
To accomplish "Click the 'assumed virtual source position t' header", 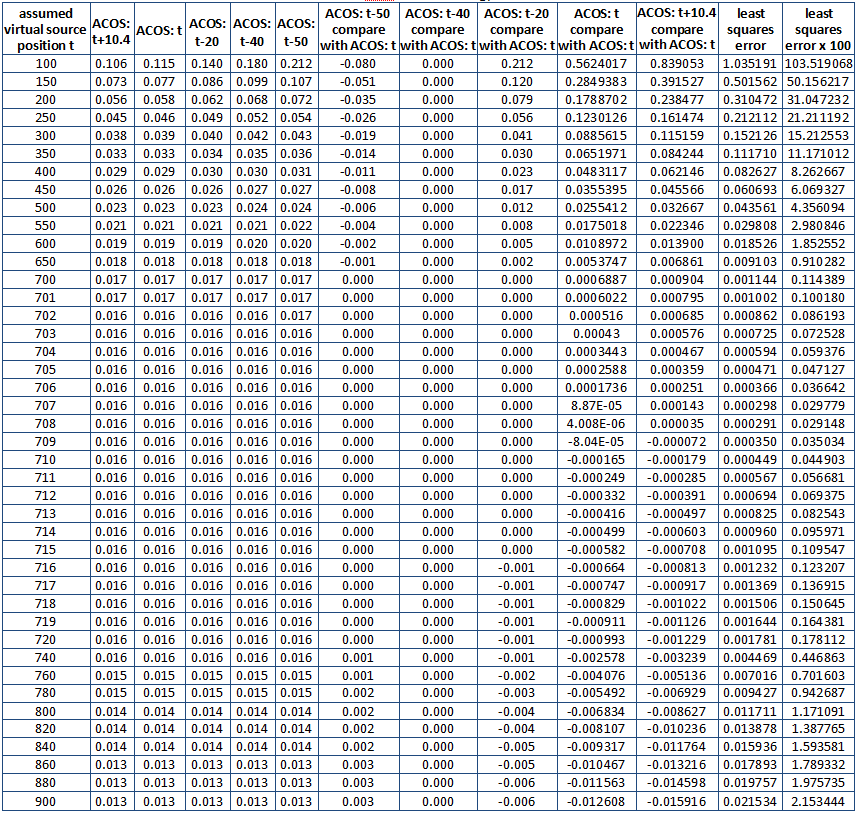I will click(x=45, y=29).
